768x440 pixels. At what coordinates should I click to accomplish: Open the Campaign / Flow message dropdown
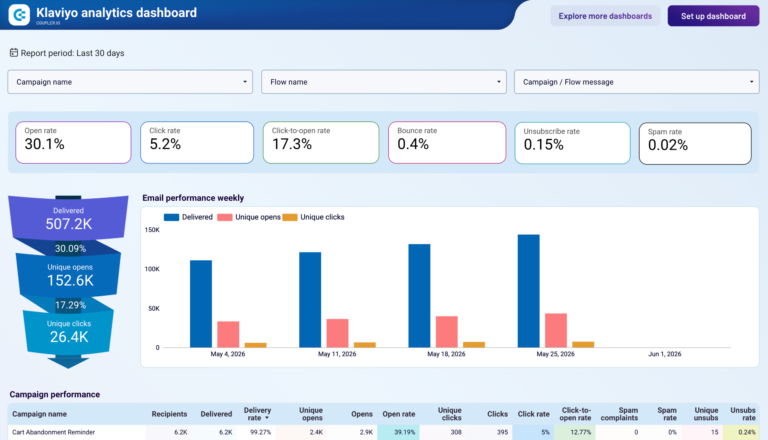(636, 82)
